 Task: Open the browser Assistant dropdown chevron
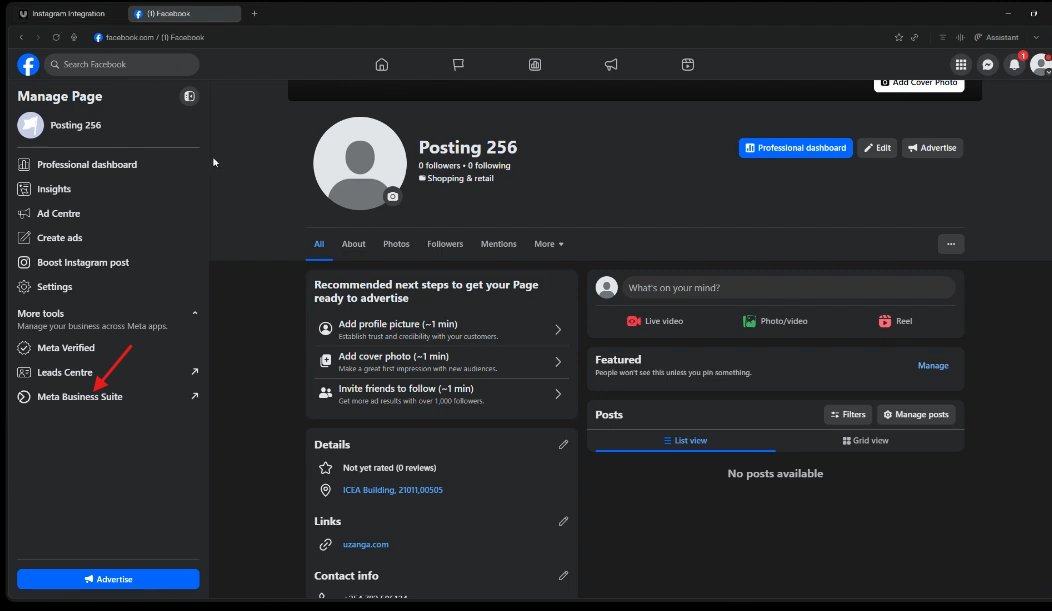(x=1036, y=38)
